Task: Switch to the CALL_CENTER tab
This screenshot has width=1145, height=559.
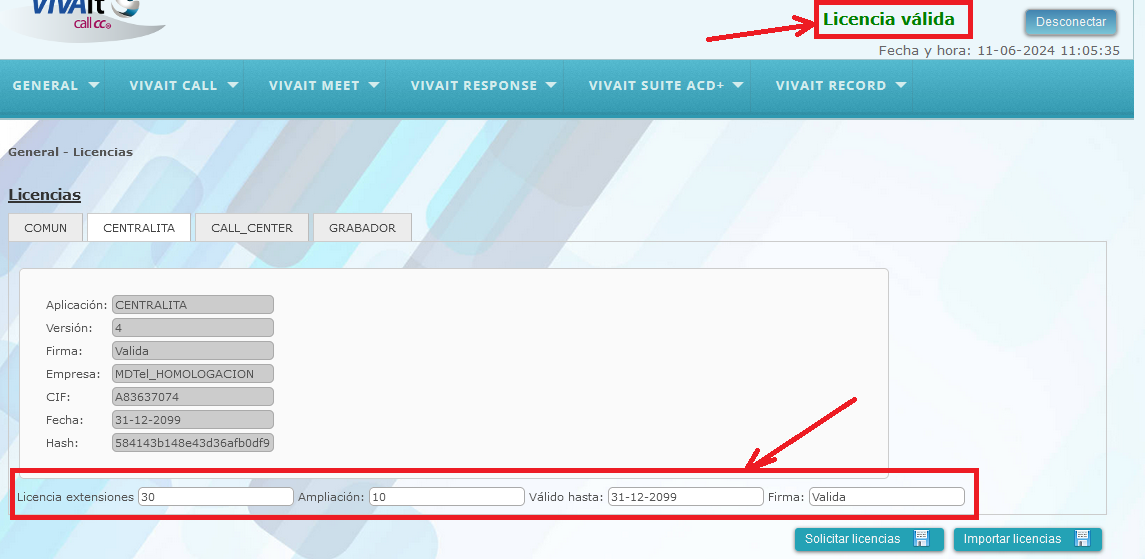Action: click(x=252, y=228)
